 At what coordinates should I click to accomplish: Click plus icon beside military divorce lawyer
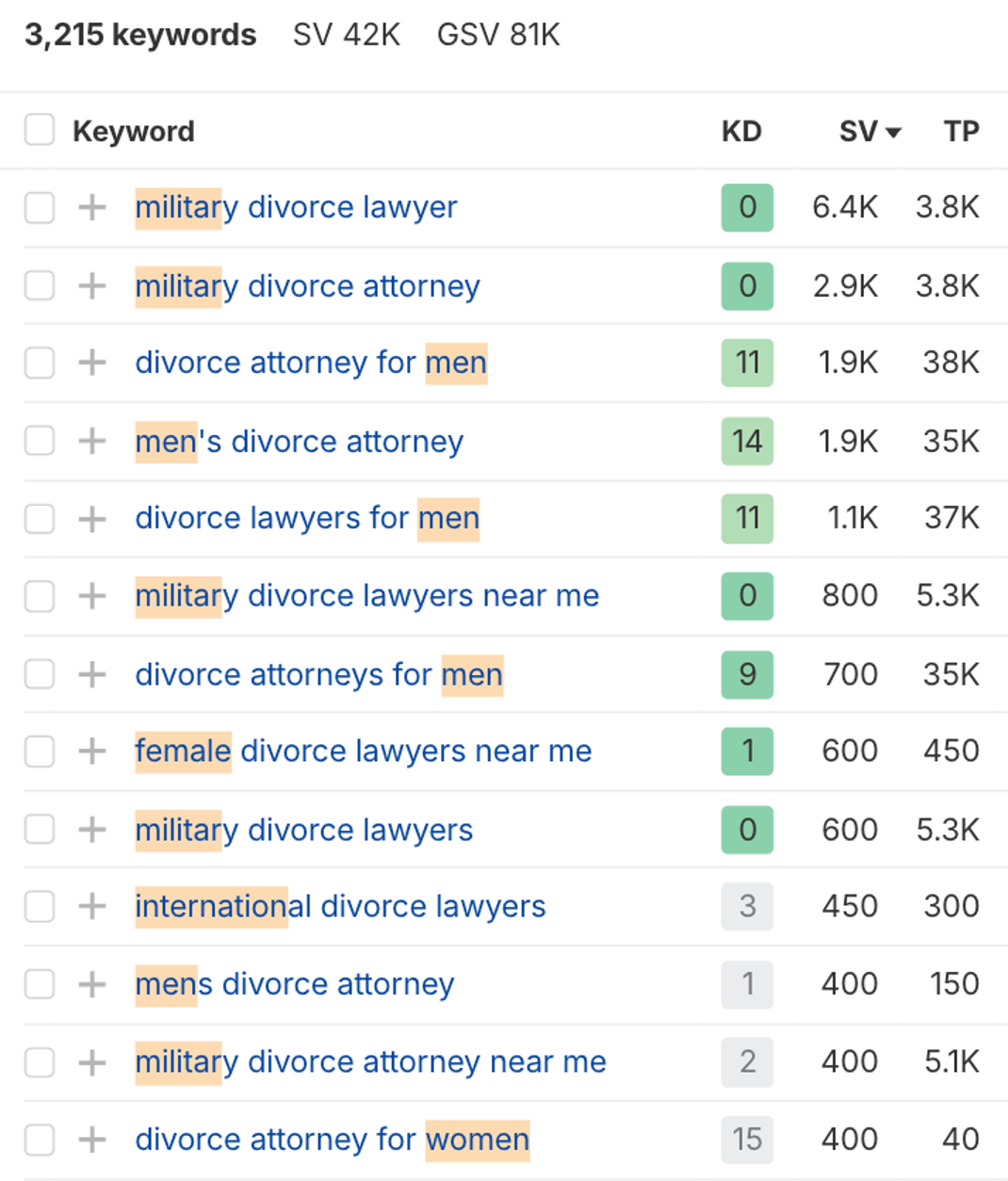click(x=91, y=207)
